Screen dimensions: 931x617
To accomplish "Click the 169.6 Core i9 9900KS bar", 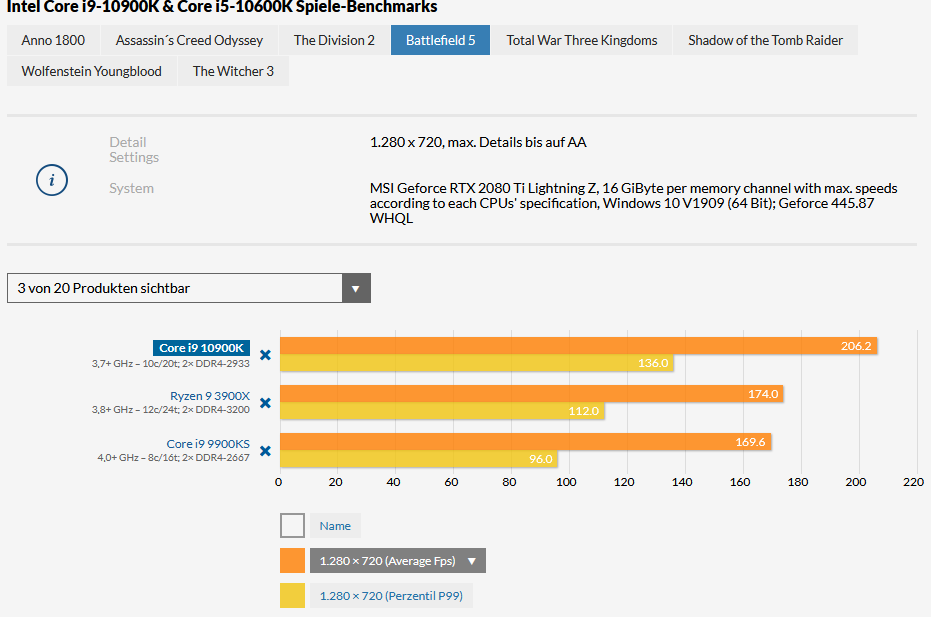I will (x=525, y=442).
